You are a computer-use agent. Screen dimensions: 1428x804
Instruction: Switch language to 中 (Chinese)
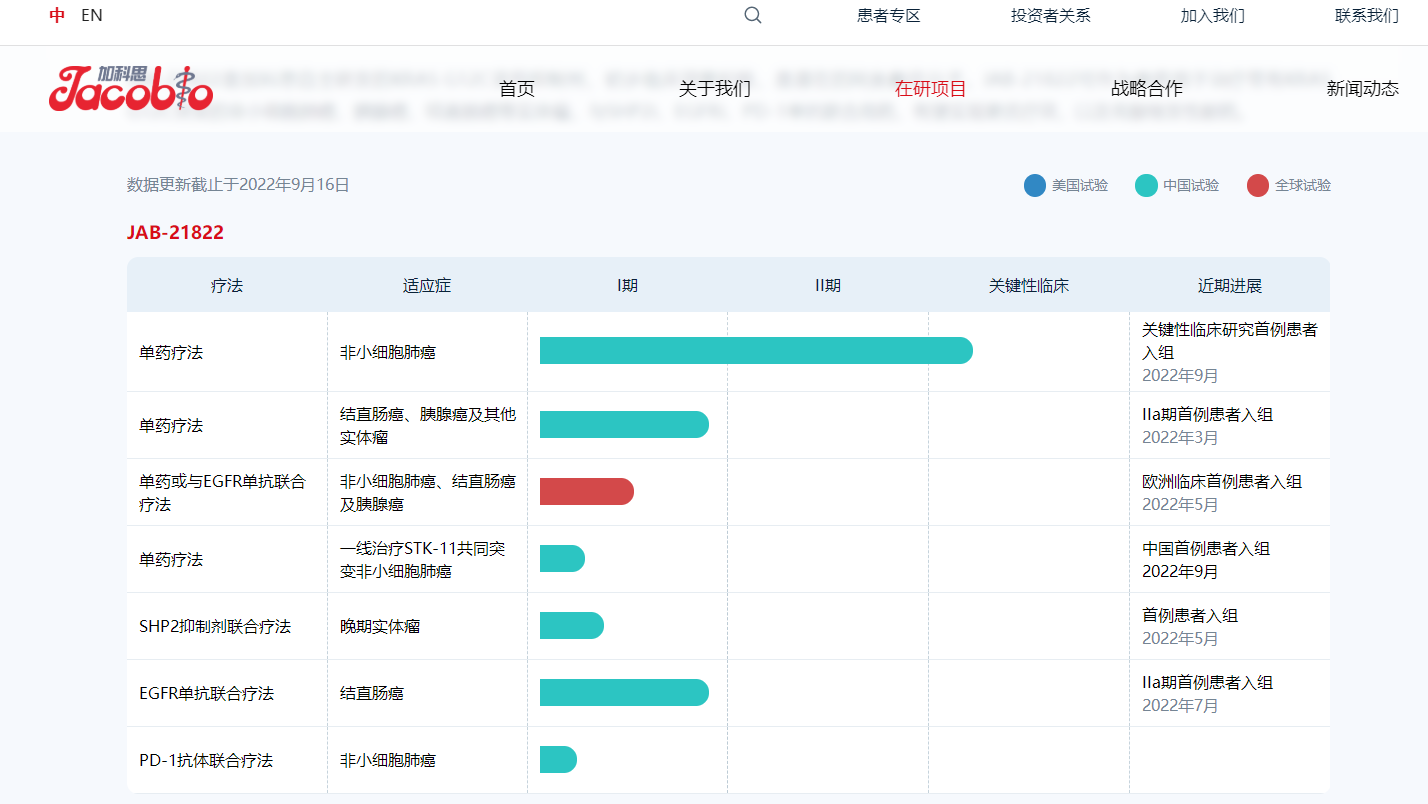[x=57, y=15]
